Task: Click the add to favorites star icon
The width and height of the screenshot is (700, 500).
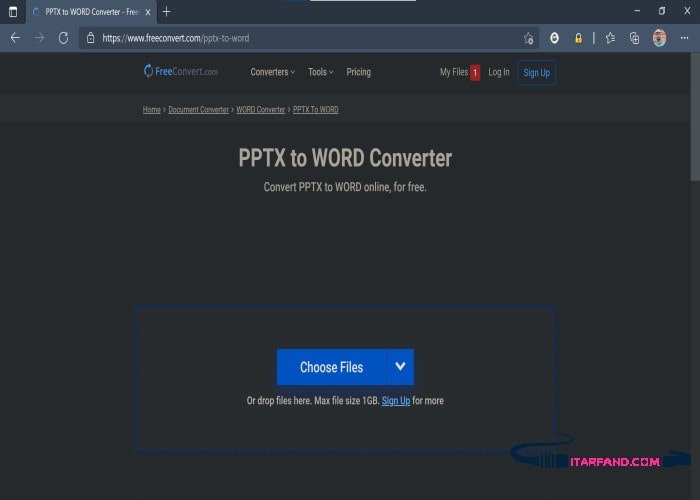Action: pyautogui.click(x=528, y=38)
